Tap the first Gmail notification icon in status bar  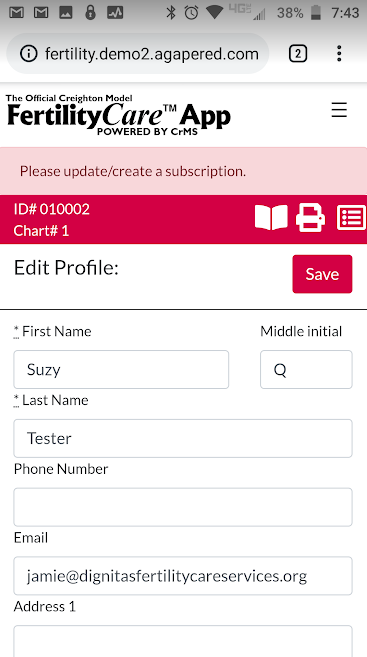click(16, 13)
